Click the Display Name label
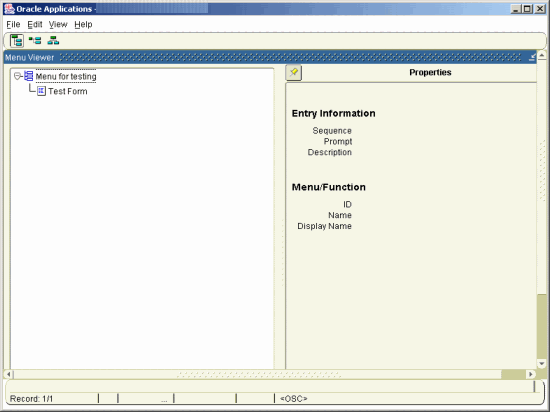This screenshot has height=412, width=550. pyautogui.click(x=324, y=226)
